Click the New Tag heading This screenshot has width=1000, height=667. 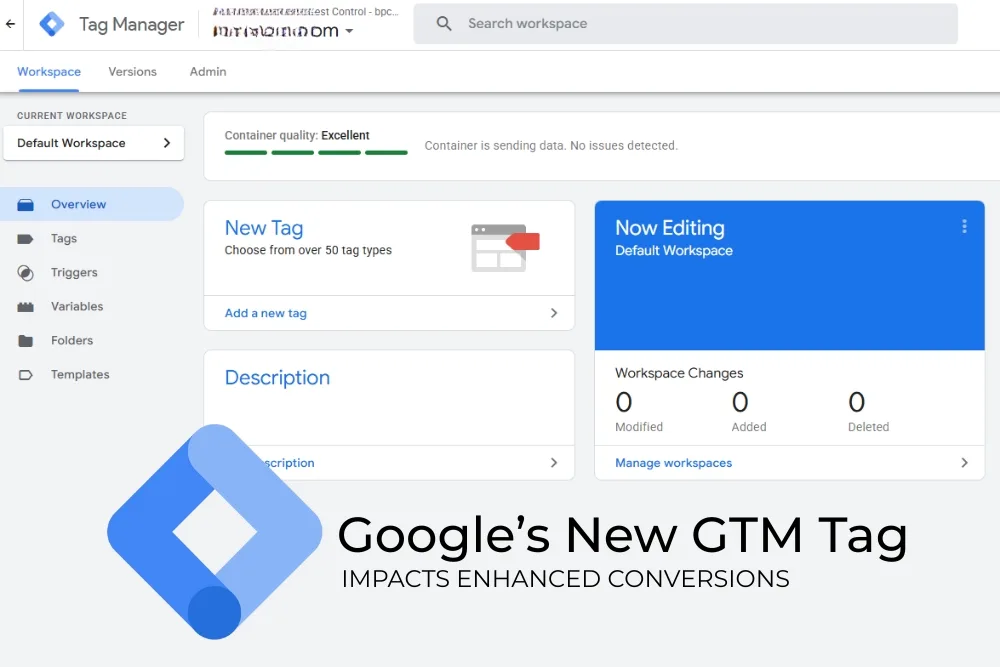click(x=264, y=228)
